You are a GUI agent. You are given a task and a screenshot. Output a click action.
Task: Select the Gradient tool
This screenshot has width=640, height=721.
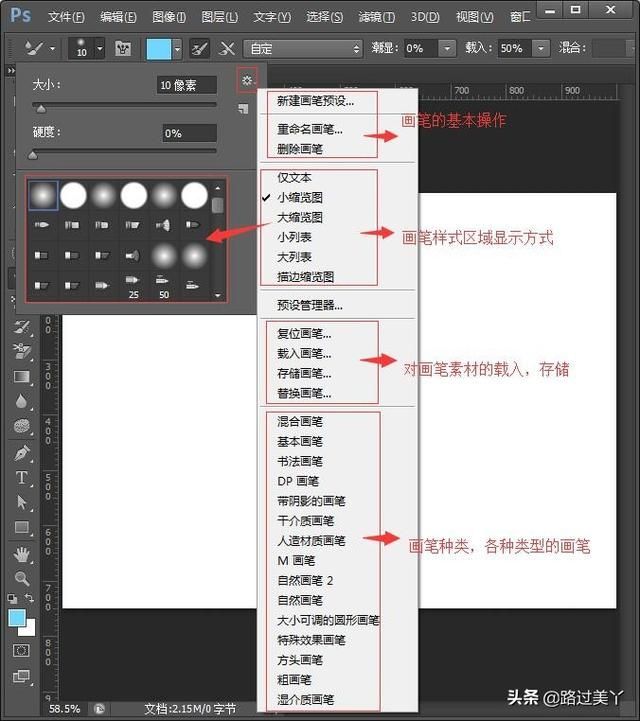pyautogui.click(x=22, y=378)
